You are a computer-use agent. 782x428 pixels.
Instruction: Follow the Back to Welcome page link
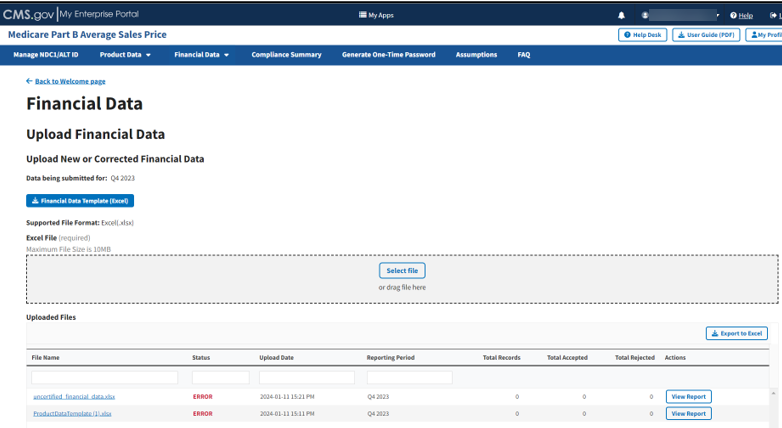coord(66,81)
